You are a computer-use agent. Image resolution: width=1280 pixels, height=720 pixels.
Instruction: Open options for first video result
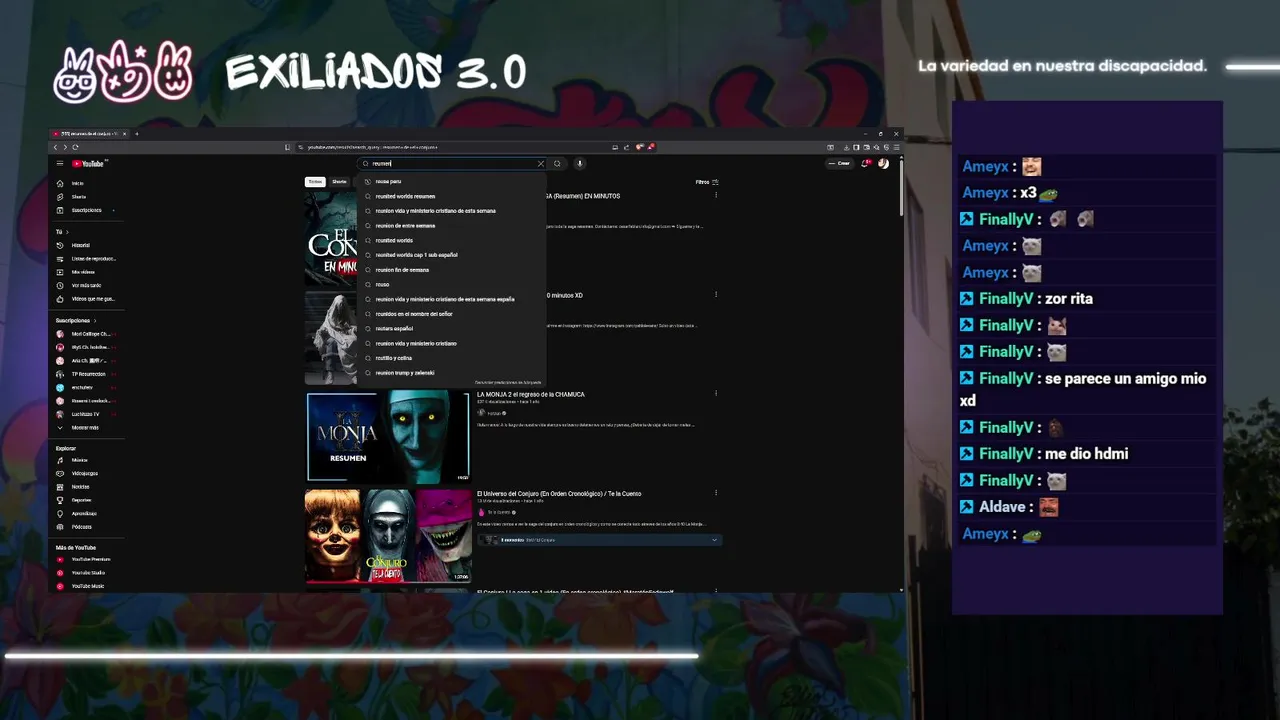pos(716,195)
